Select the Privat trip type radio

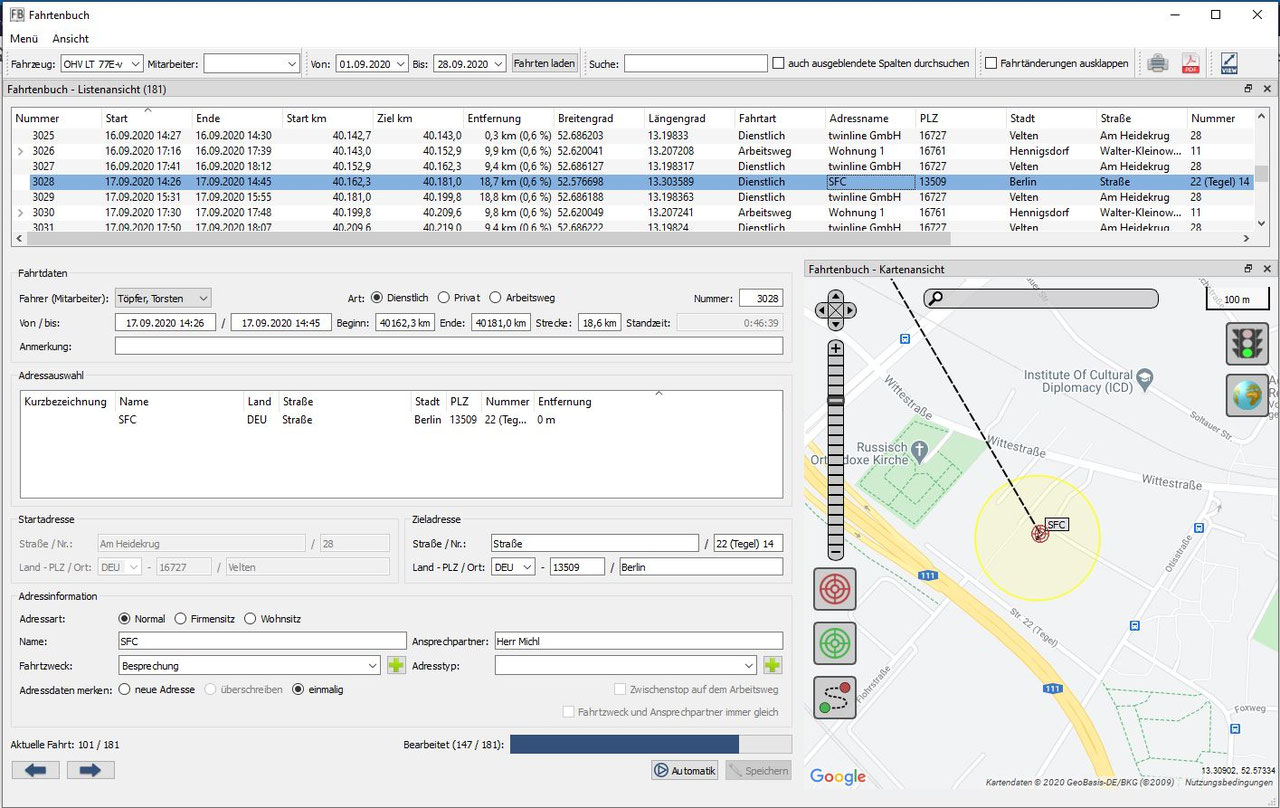tap(444, 297)
